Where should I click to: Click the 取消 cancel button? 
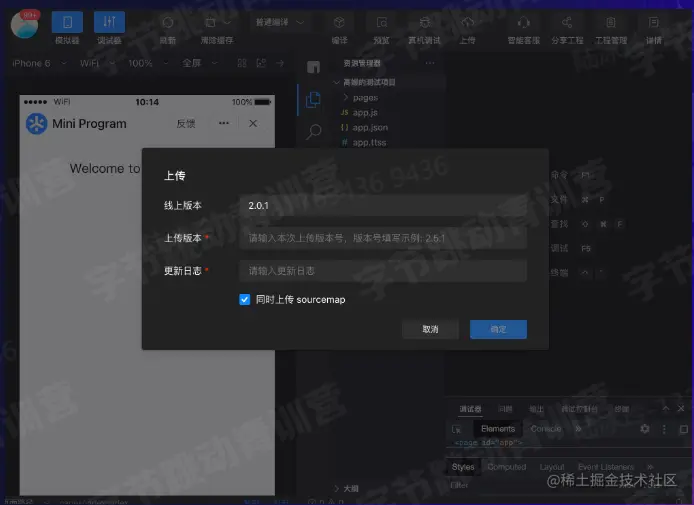[x=430, y=329]
